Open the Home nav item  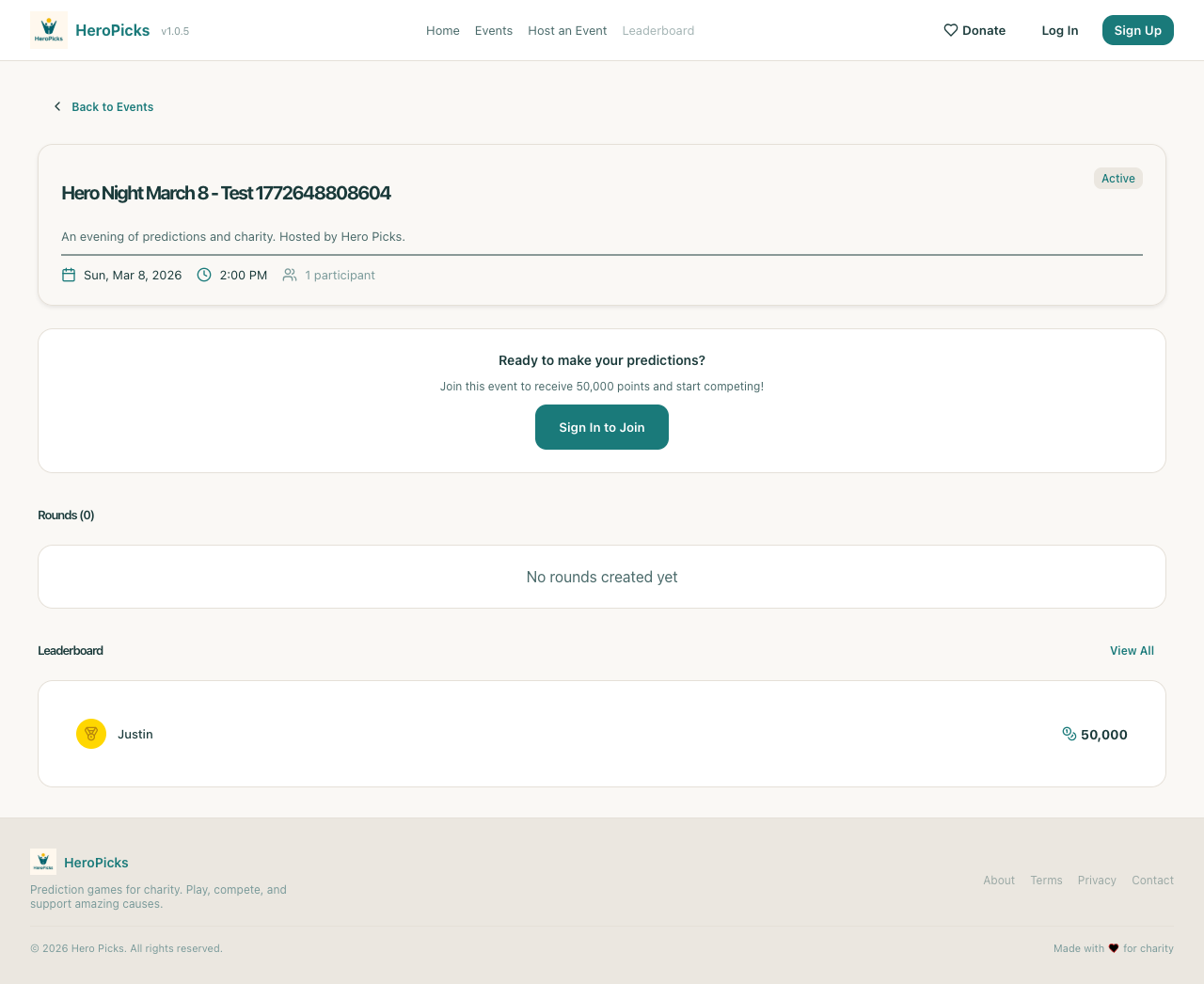(443, 30)
